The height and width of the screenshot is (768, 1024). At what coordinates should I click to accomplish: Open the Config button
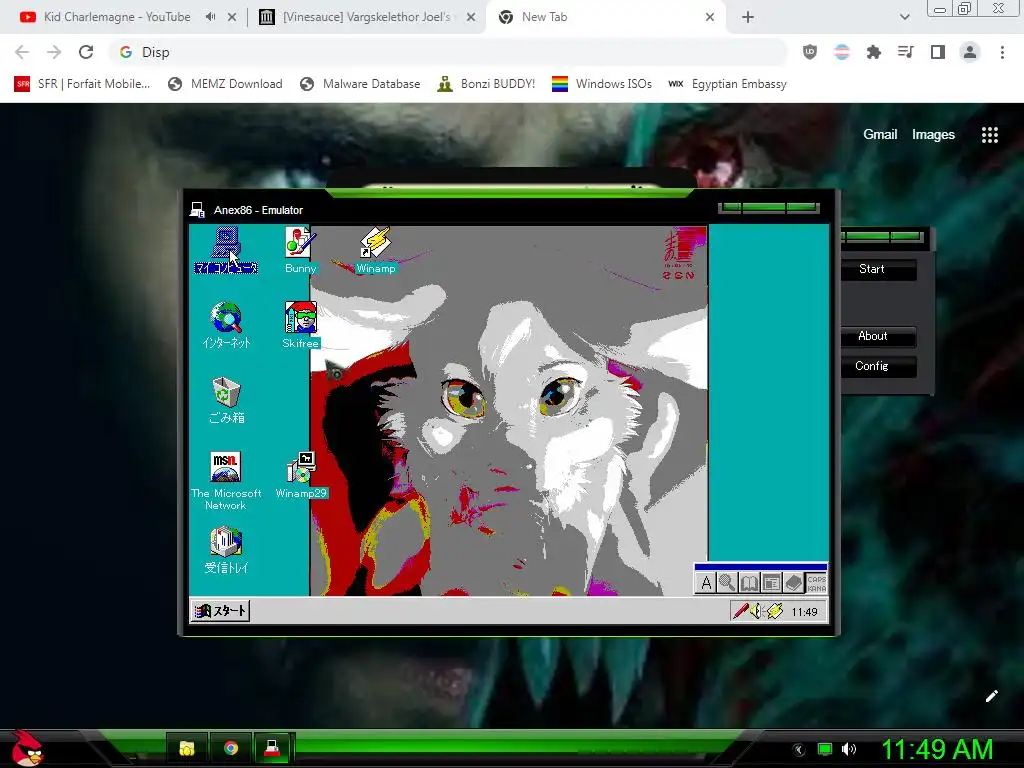pyautogui.click(x=872, y=366)
